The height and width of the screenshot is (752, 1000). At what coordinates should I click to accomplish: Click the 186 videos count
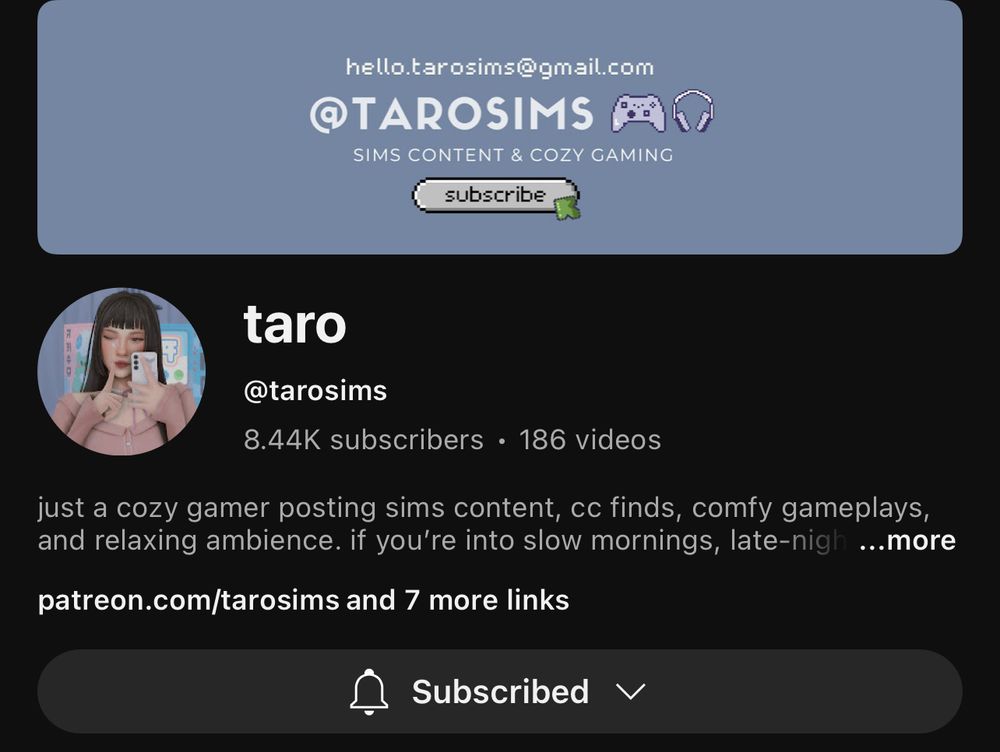590,439
